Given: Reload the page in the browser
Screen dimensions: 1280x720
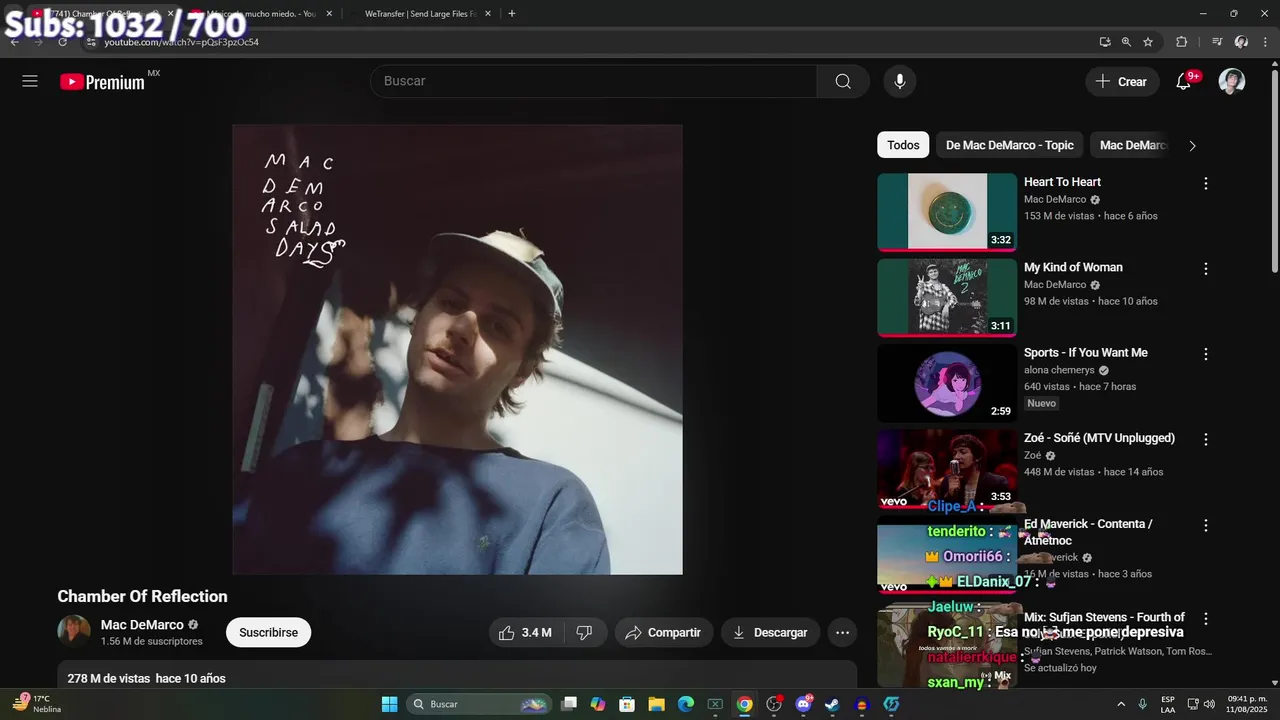Looking at the screenshot, I should click(x=62, y=42).
